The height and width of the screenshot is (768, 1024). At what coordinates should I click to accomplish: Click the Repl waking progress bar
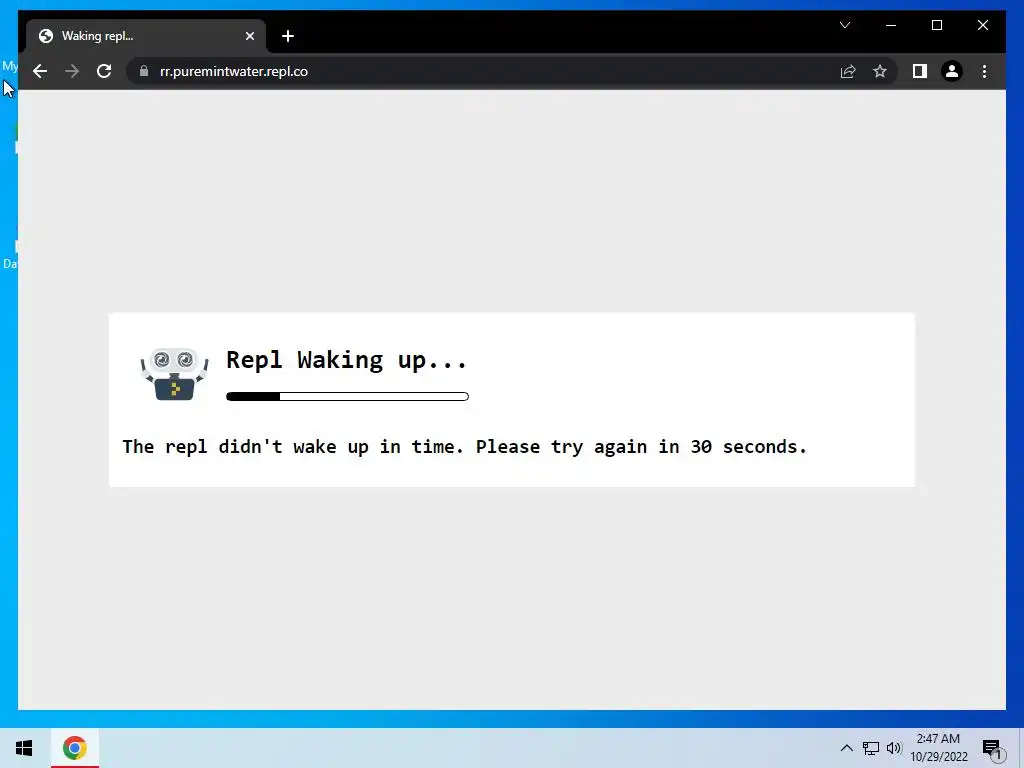coord(347,396)
